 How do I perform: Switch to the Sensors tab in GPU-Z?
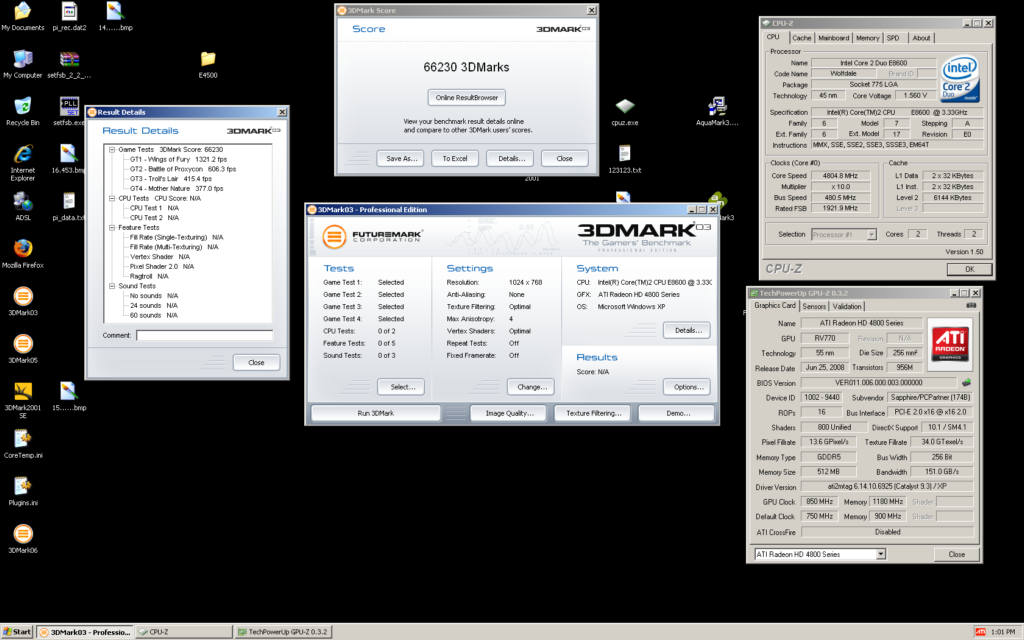point(814,306)
